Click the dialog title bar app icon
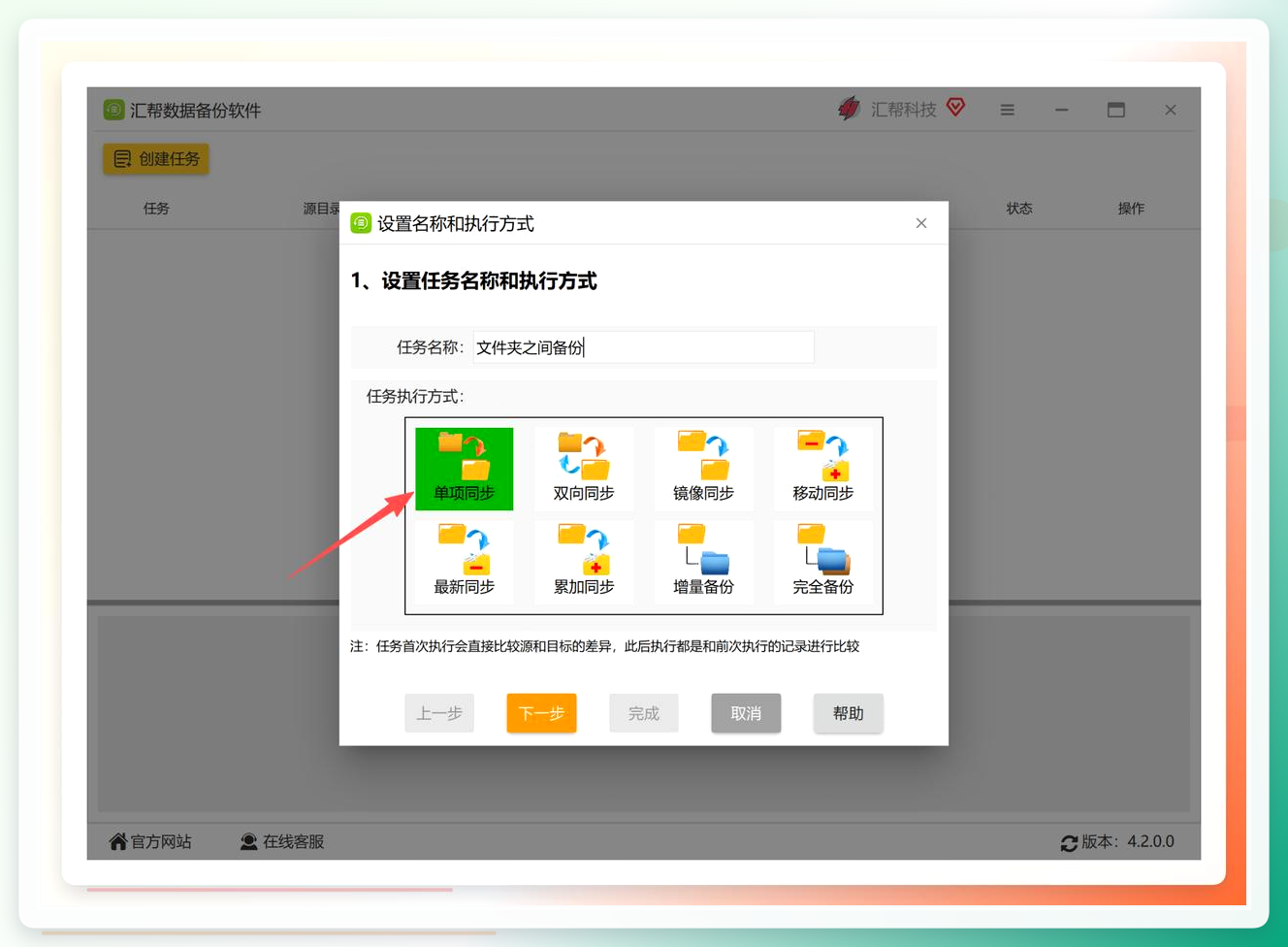Screen dimensions: 1288x947 (361, 223)
